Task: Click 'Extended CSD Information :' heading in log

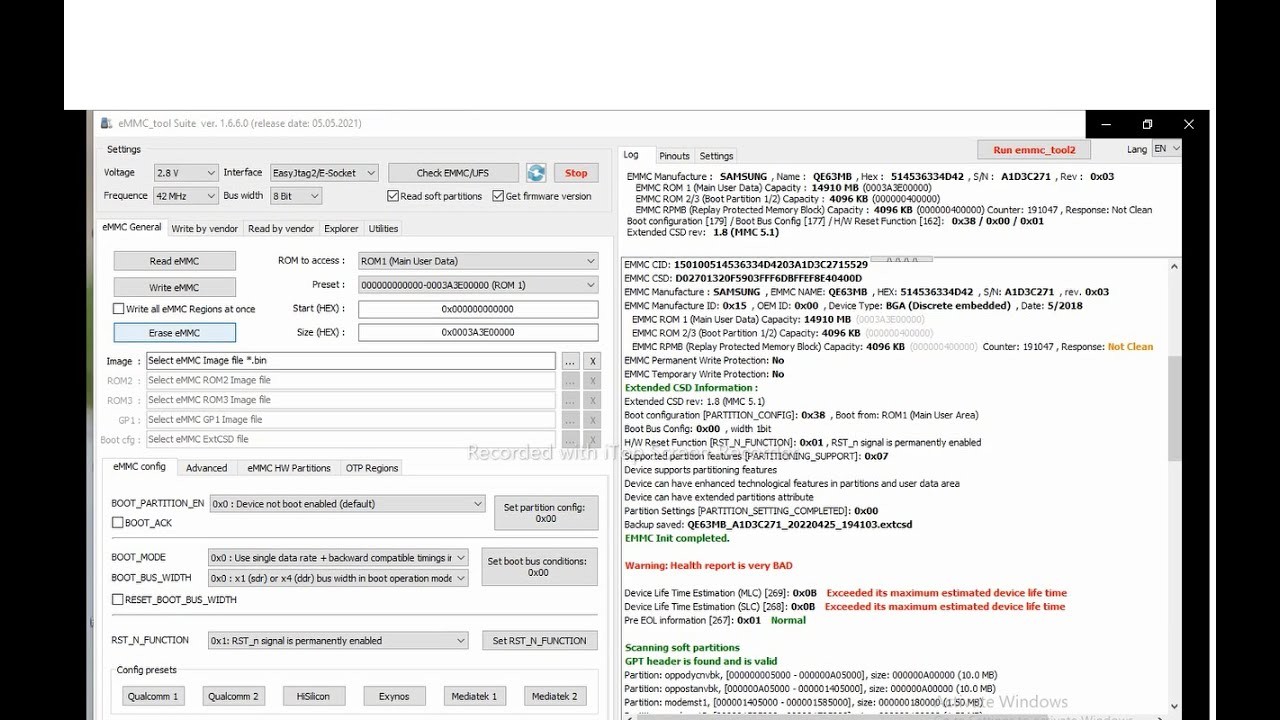Action: (x=691, y=388)
